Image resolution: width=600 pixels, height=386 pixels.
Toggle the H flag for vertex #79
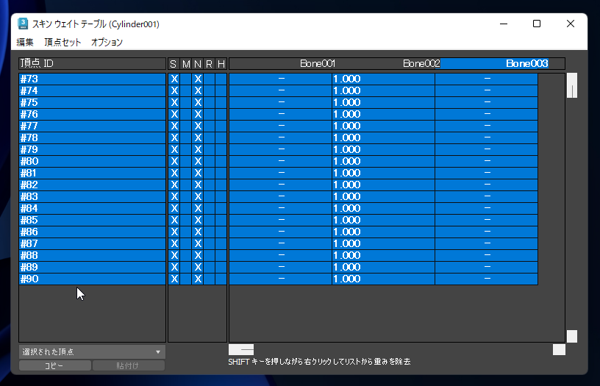tap(221, 150)
